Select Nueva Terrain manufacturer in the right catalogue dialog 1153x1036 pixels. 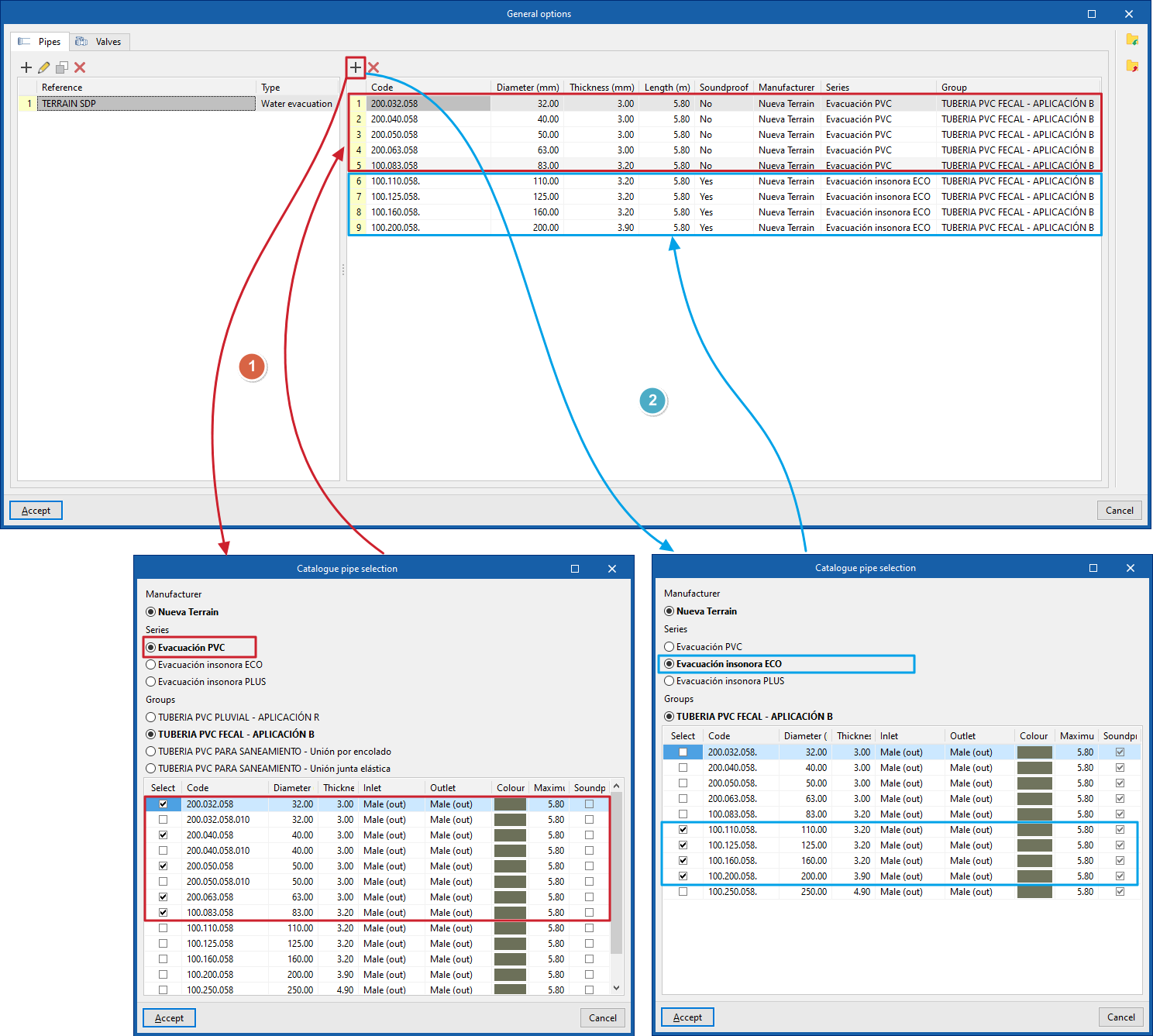point(700,611)
